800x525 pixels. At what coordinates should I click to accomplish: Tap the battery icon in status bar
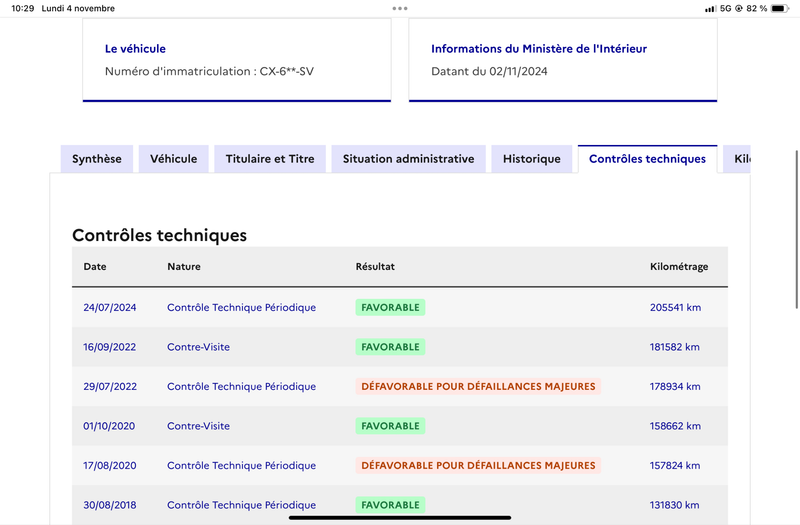click(x=780, y=8)
